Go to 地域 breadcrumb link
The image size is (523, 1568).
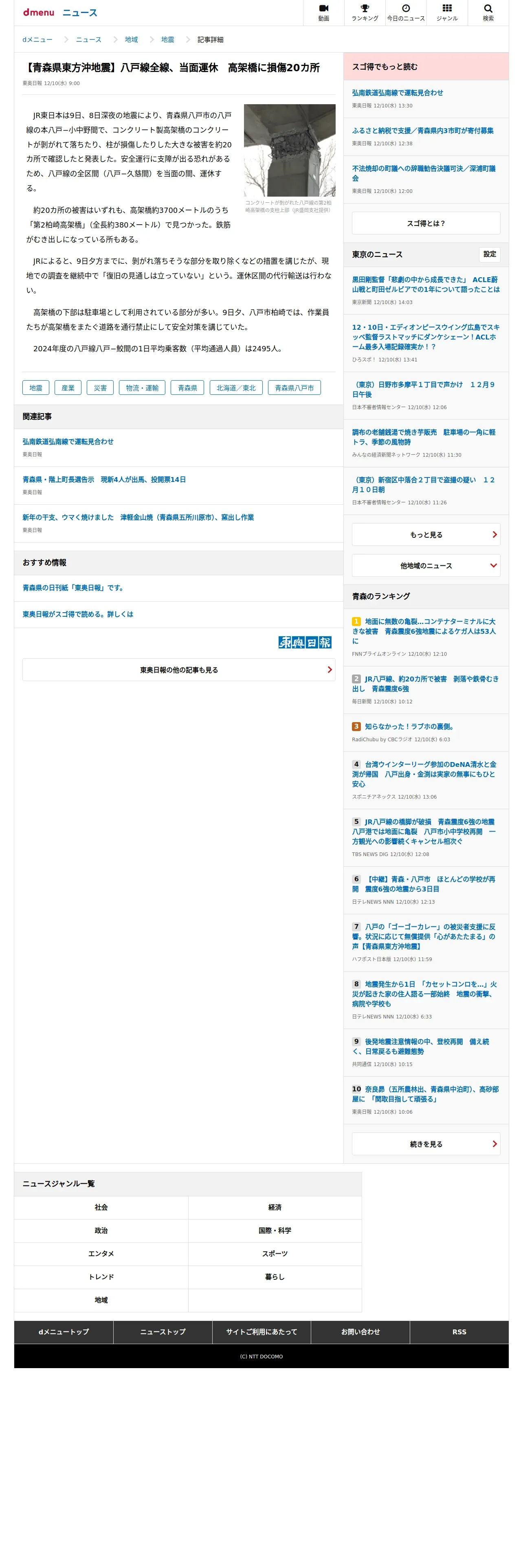[131, 39]
